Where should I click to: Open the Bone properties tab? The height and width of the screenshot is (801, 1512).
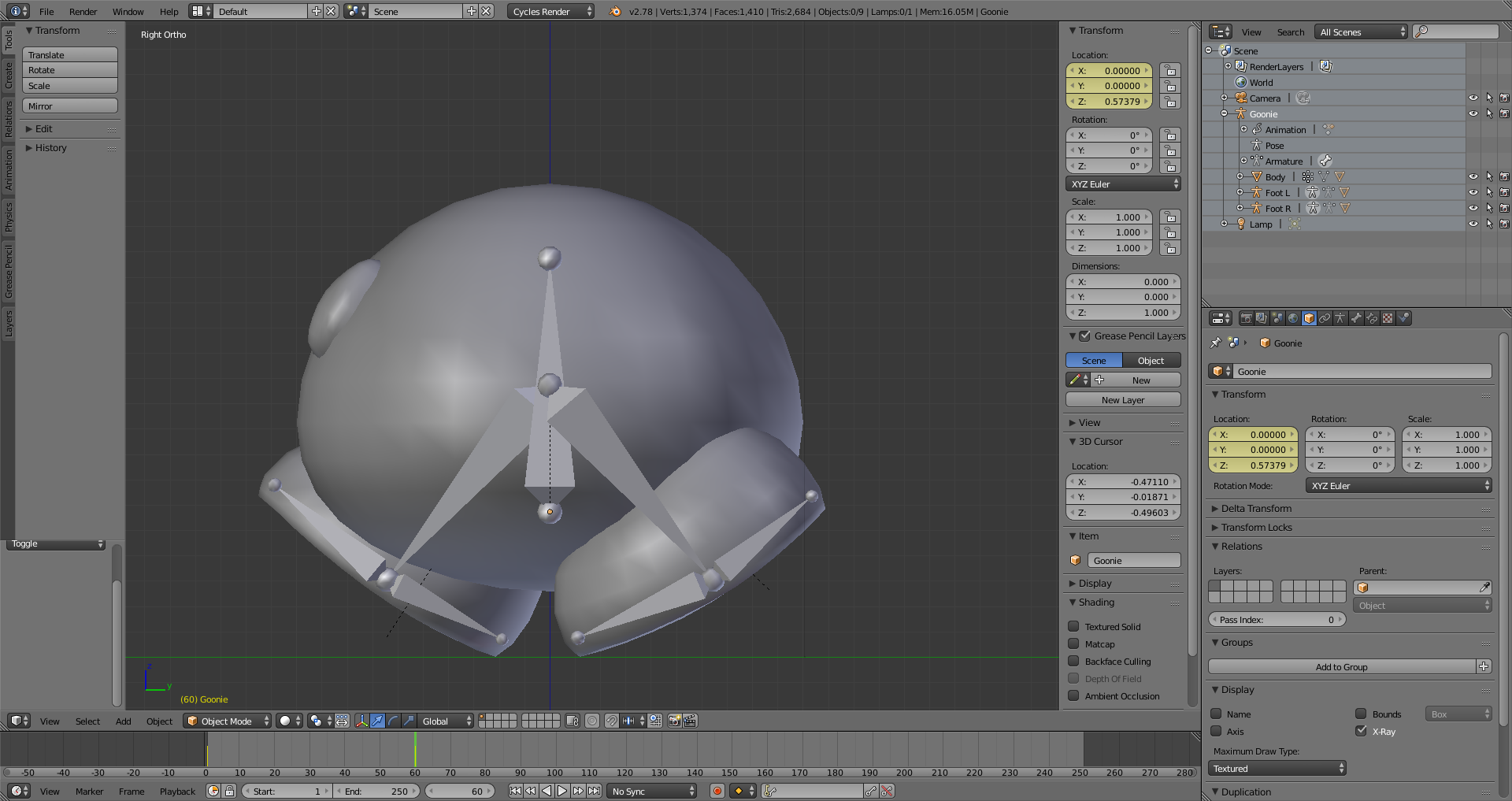[x=1356, y=318]
